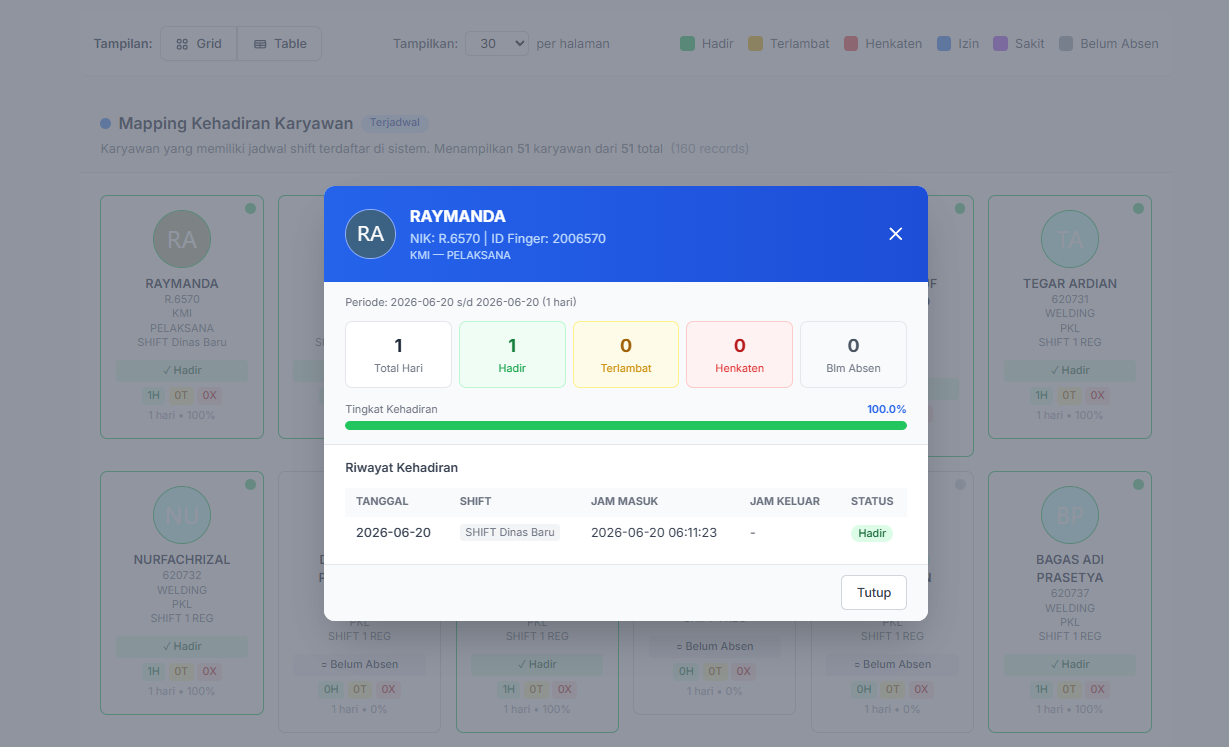Click Hadir status bar on Bagas Adi Prasetya card
This screenshot has height=747, width=1229.
point(1070,664)
